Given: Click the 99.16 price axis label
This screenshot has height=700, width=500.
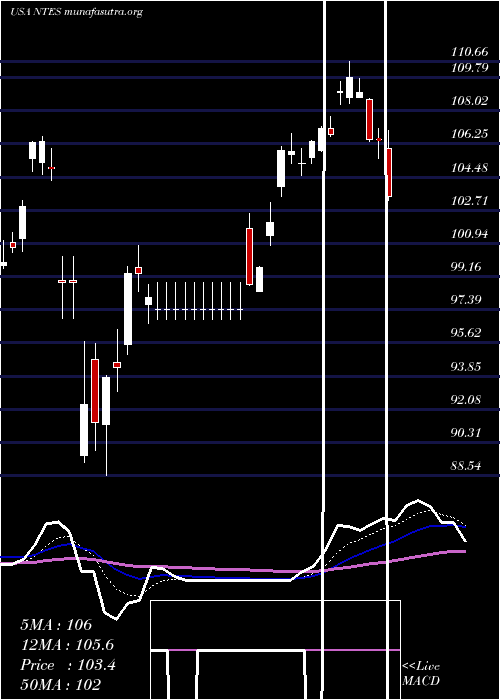Looking at the screenshot, I should [467, 267].
